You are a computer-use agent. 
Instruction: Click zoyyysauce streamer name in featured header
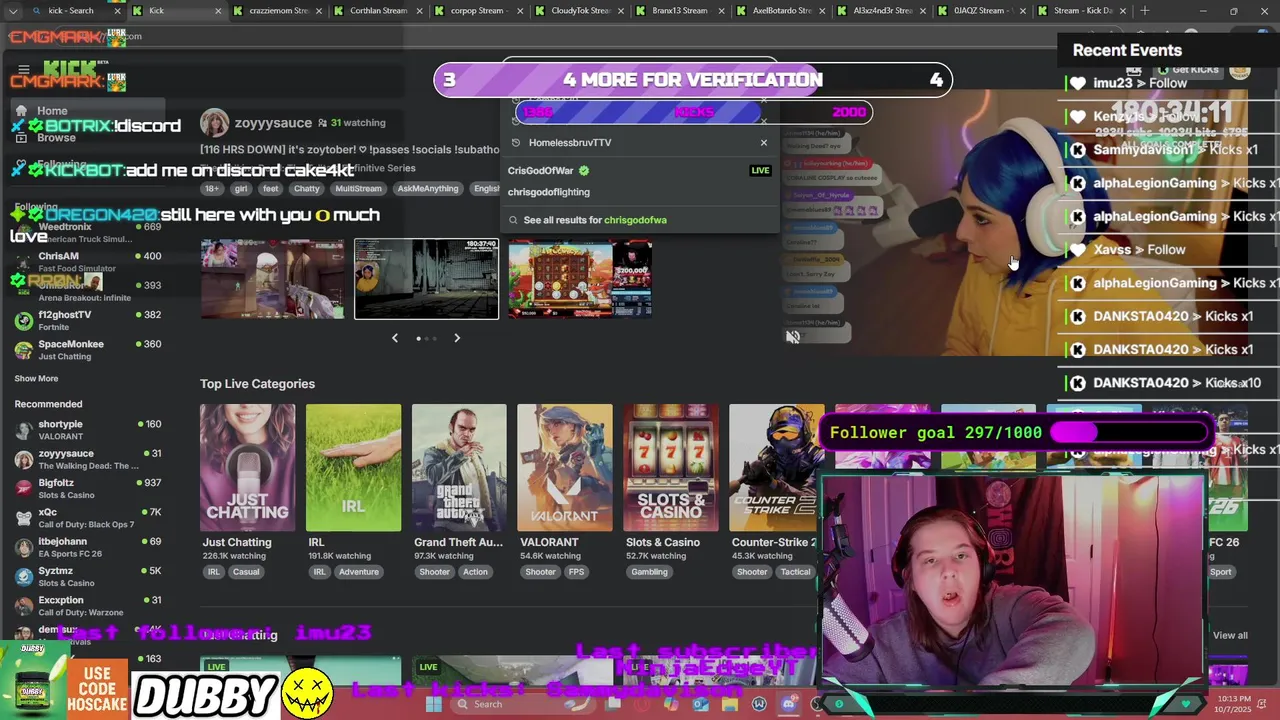coord(273,123)
